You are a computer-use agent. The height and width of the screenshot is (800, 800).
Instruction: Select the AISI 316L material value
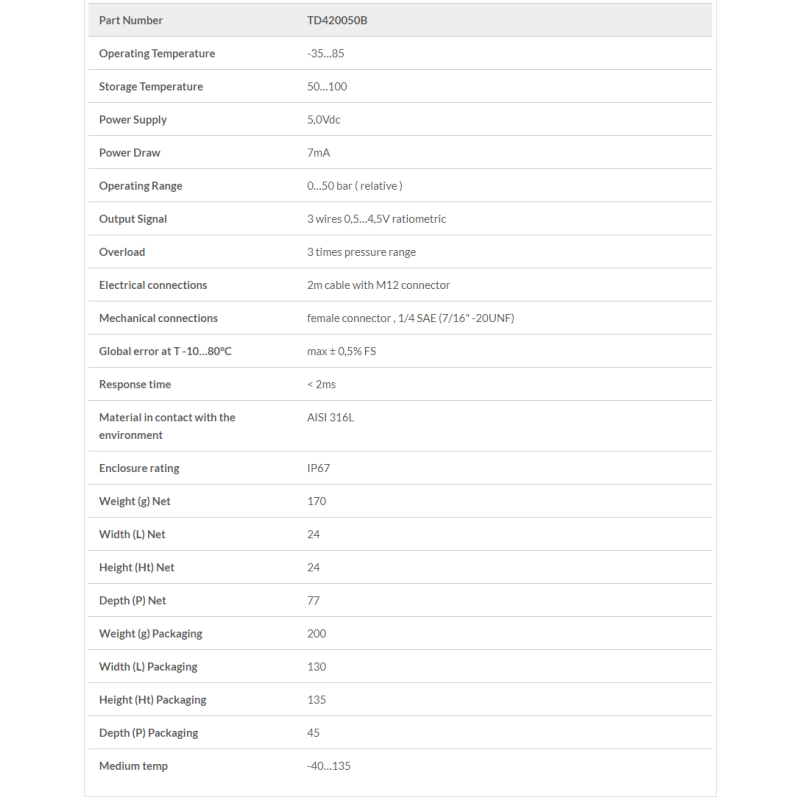(330, 417)
